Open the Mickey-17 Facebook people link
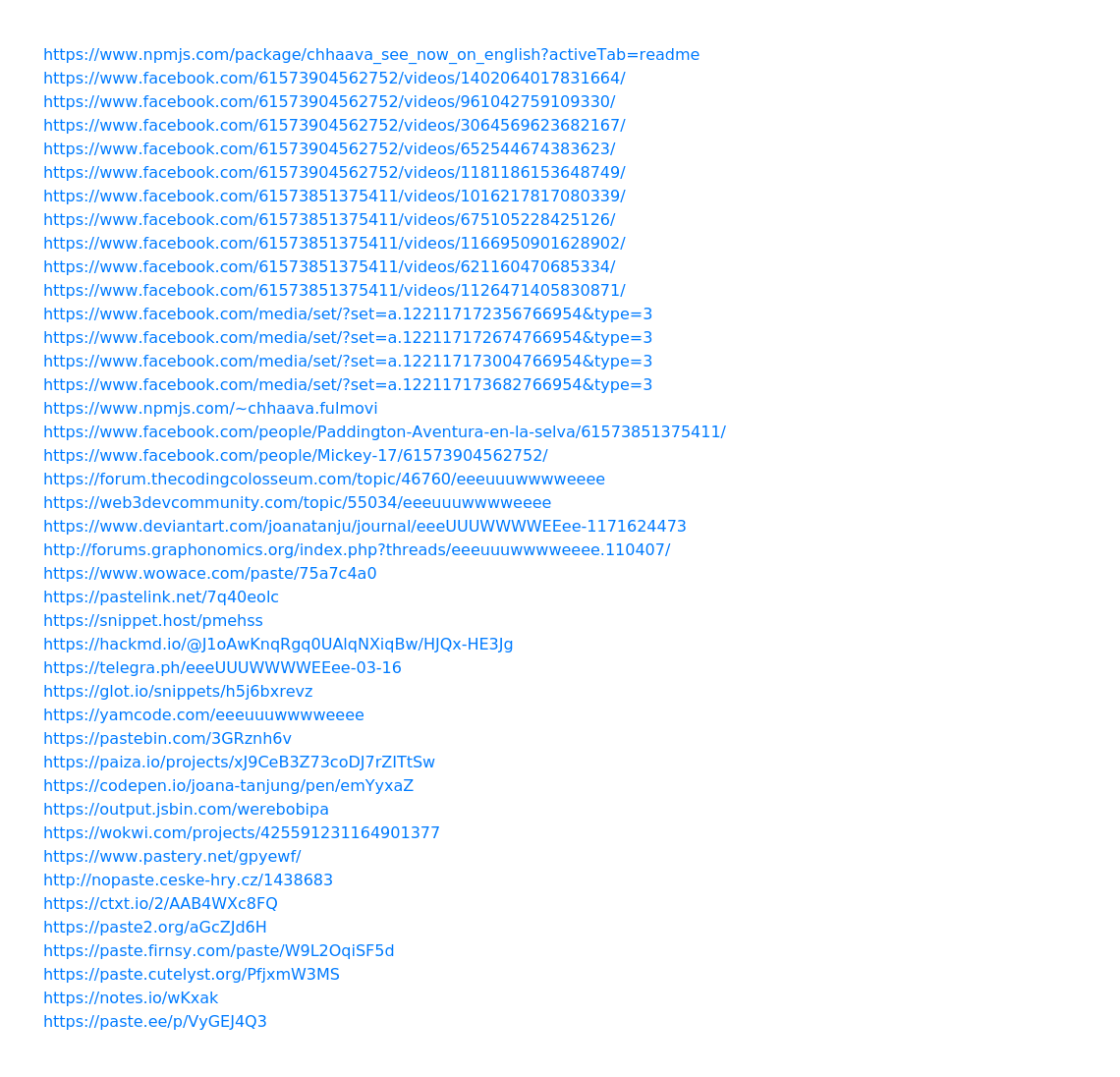The height and width of the screenshot is (1077, 1120). tap(296, 456)
